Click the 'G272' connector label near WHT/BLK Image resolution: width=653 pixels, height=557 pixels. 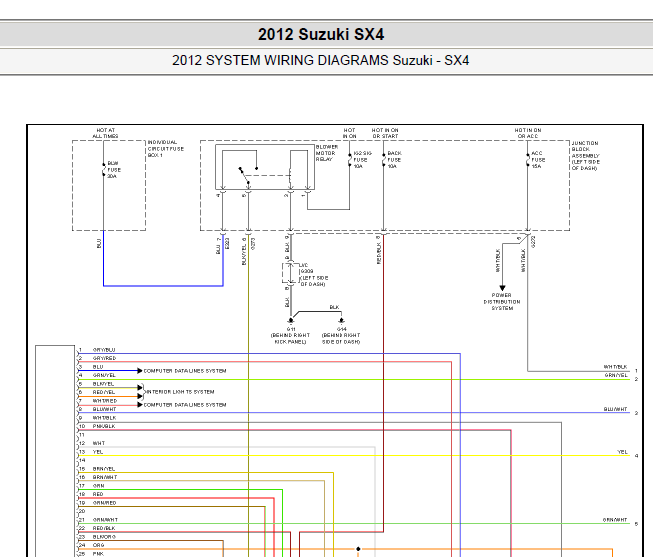pyautogui.click(x=533, y=242)
